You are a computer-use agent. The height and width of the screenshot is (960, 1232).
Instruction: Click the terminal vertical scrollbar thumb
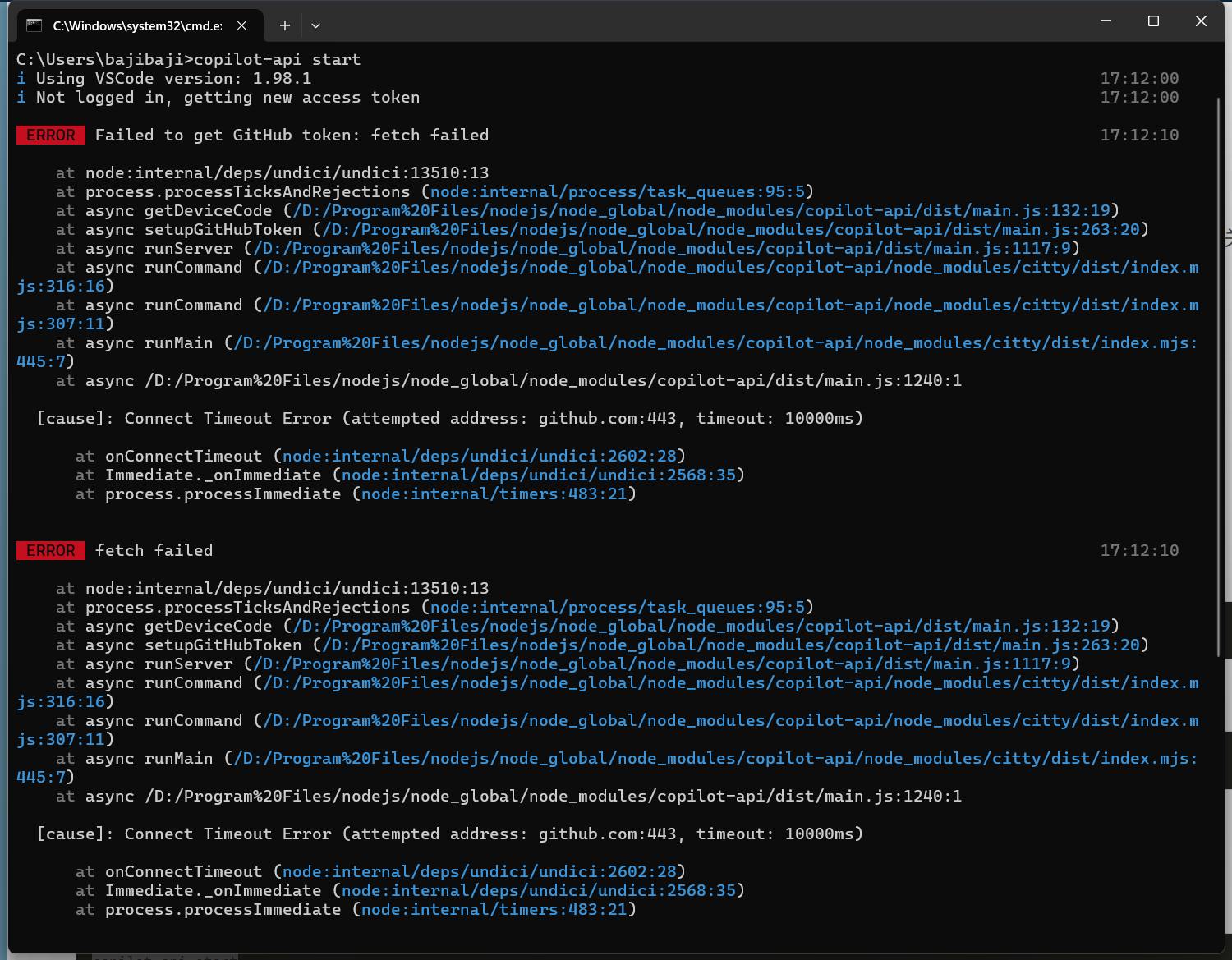coord(1218,377)
